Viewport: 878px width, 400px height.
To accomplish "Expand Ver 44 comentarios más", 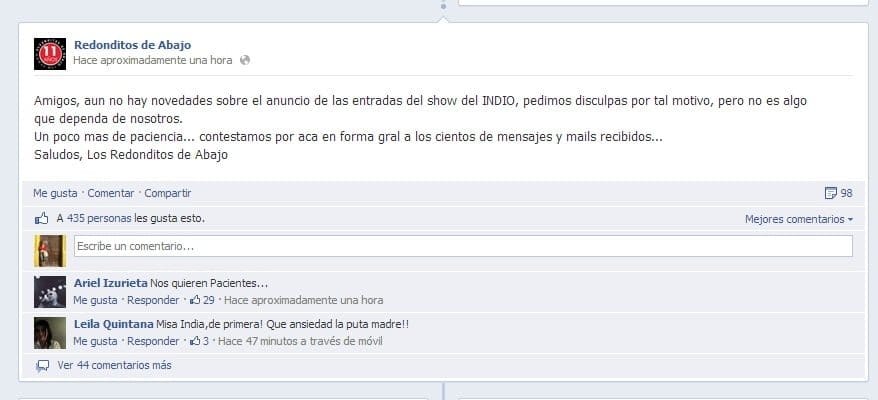I will coord(114,365).
